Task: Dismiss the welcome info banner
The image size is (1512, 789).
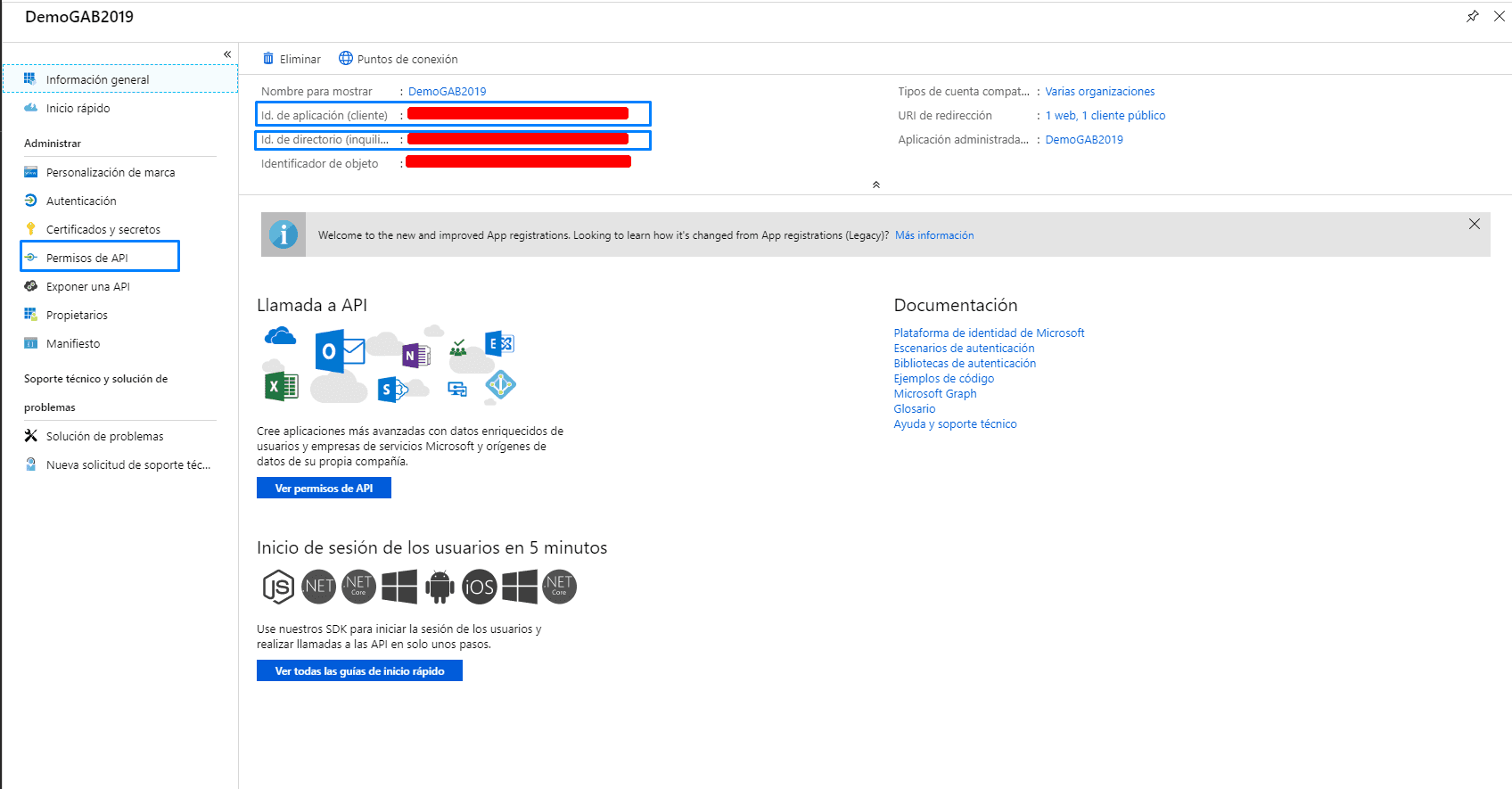Action: [1475, 224]
